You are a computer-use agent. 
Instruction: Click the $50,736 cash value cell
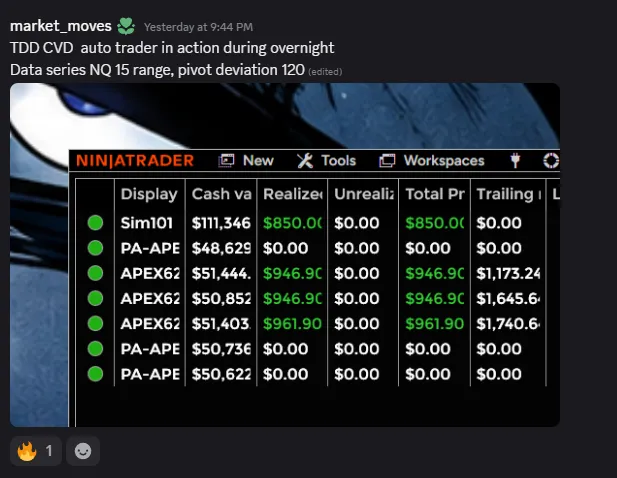point(221,349)
